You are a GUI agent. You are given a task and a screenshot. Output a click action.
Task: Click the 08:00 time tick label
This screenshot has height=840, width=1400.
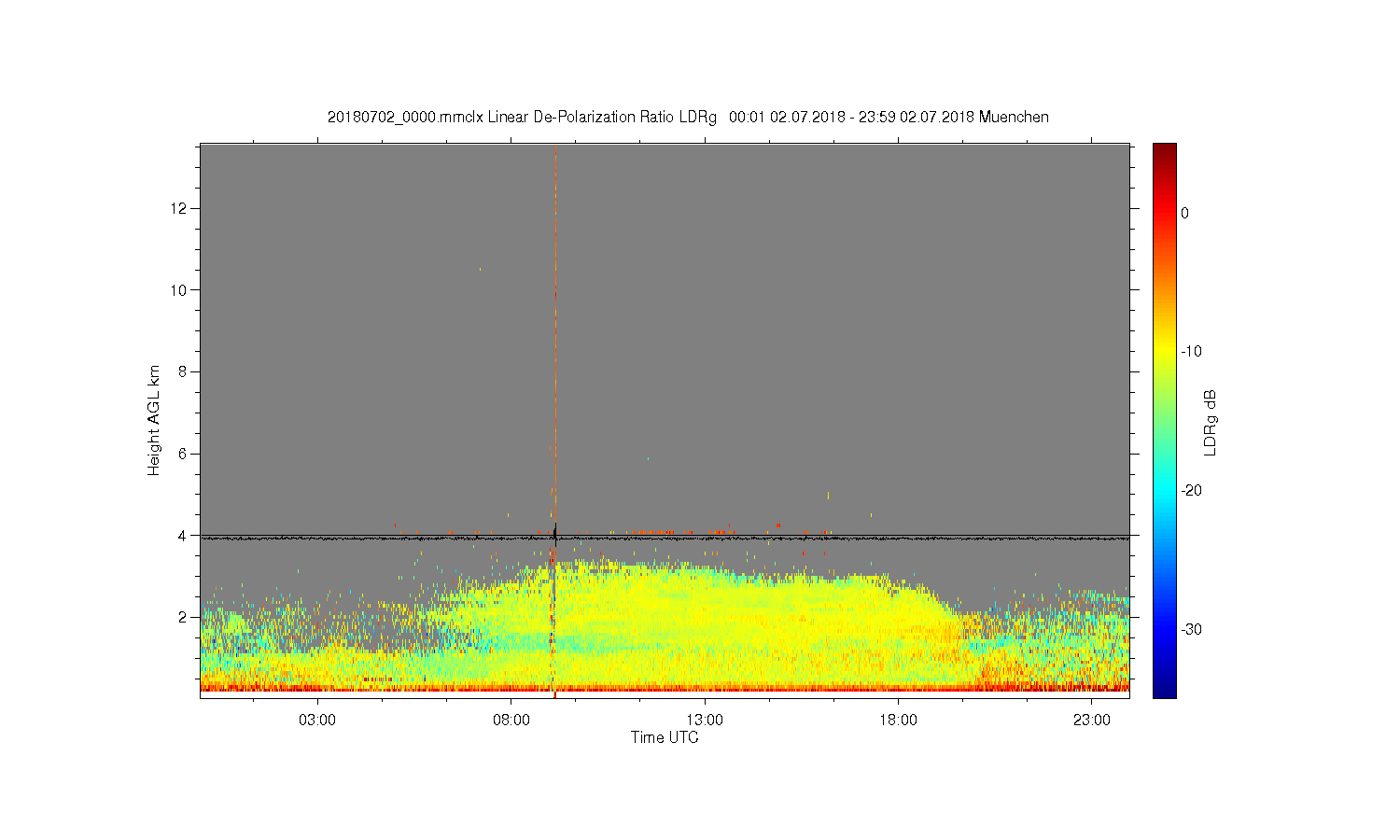(511, 721)
